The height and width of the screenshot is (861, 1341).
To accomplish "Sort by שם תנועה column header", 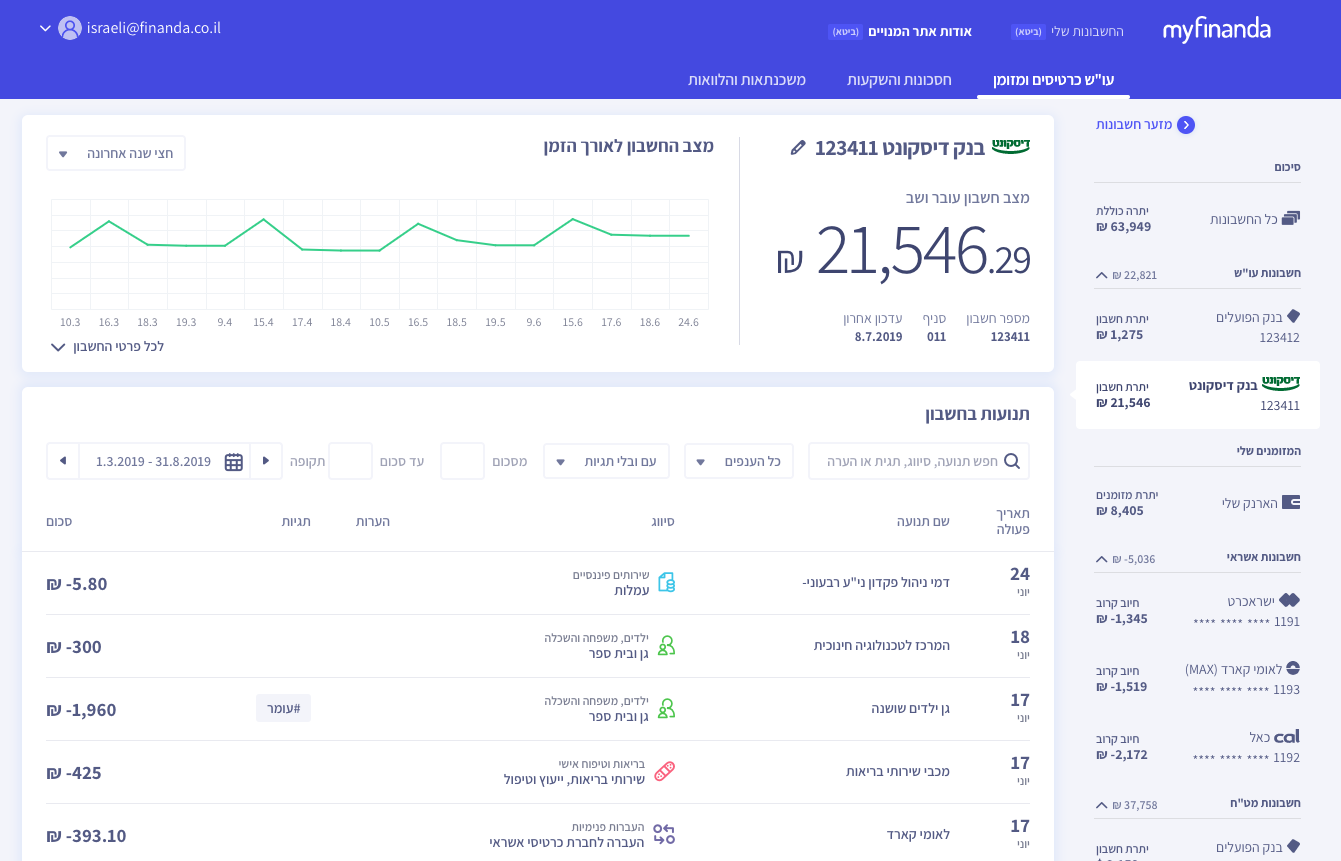I will point(921,521).
